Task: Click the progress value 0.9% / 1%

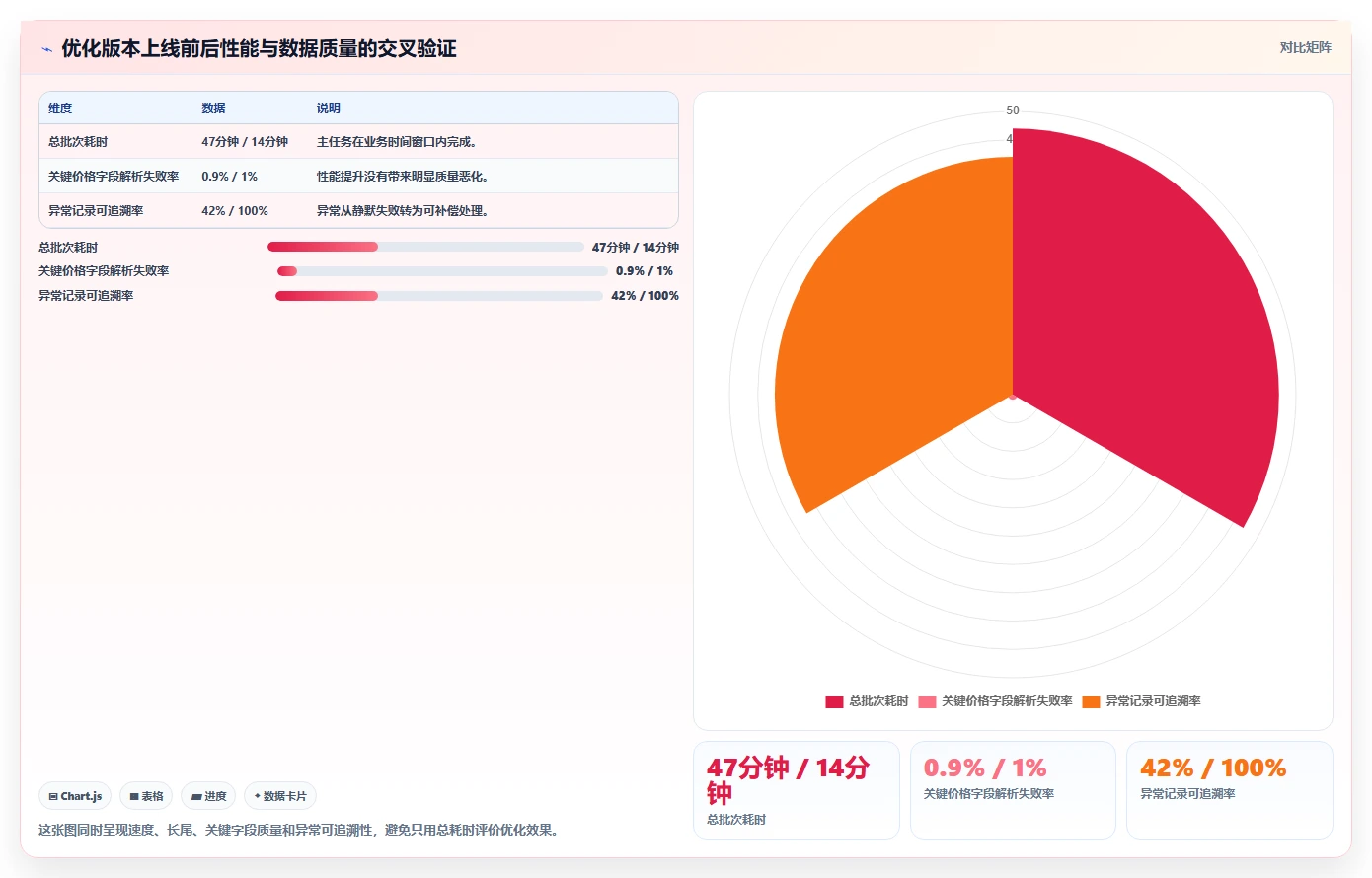Action: (x=645, y=271)
